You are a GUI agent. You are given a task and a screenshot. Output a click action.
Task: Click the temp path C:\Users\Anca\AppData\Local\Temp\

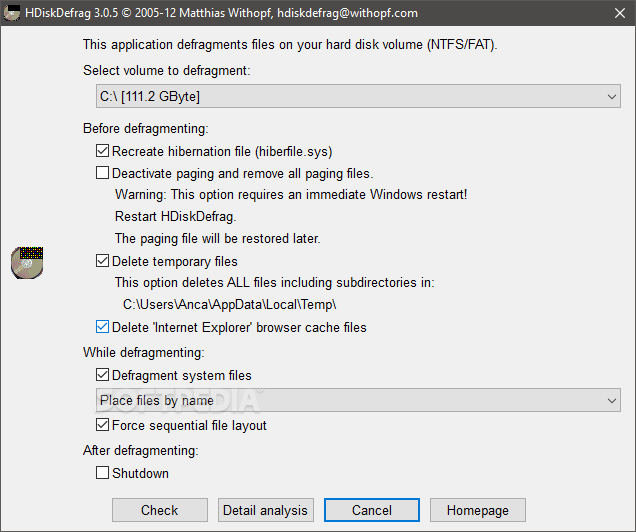pyautogui.click(x=230, y=305)
